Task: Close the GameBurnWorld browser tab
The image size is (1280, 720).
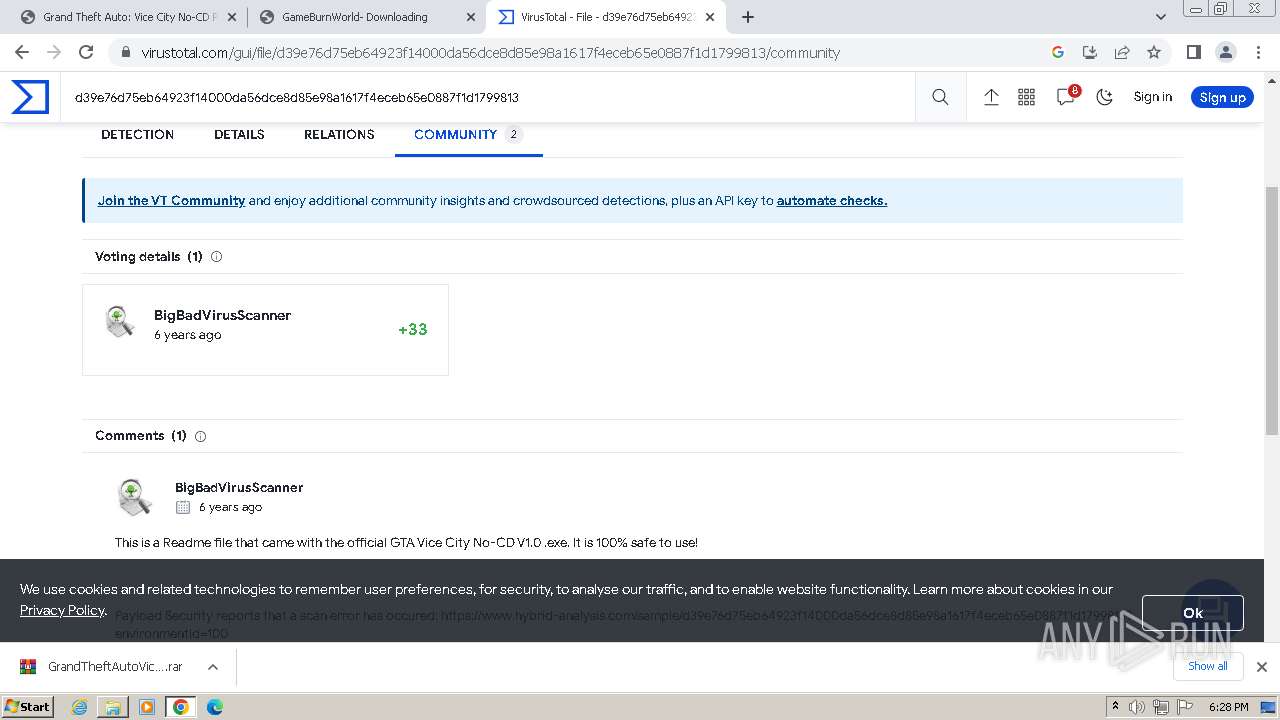Action: (471, 17)
